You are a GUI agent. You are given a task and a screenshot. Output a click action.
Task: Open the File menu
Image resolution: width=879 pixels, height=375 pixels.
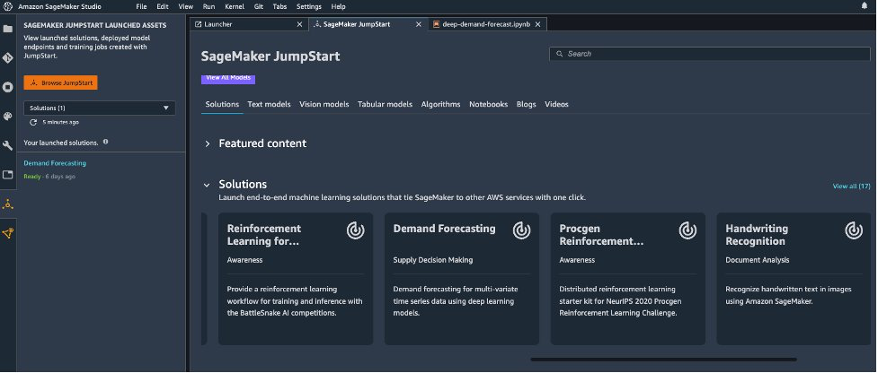pos(141,7)
